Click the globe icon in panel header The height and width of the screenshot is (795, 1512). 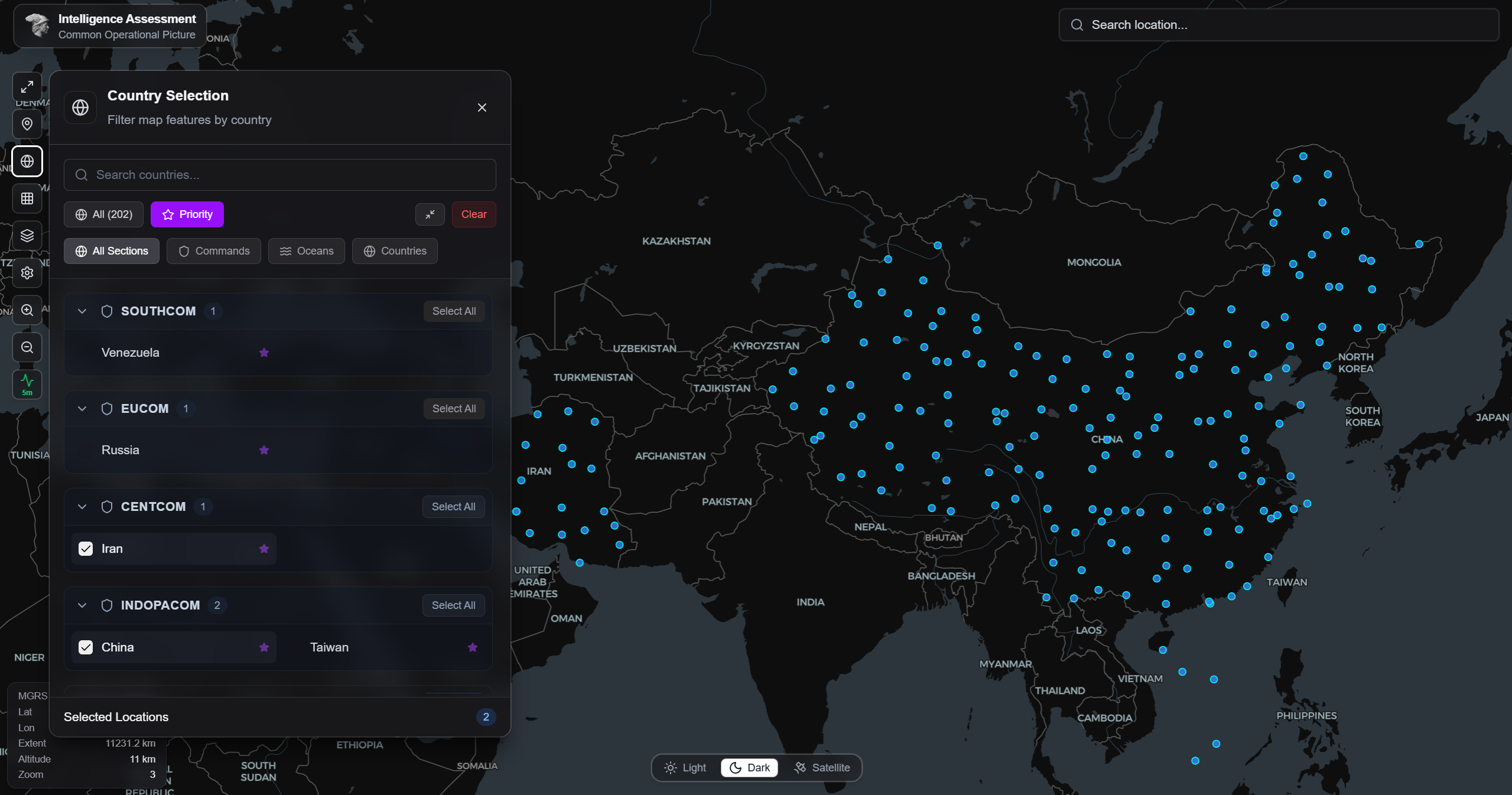pyautogui.click(x=80, y=107)
